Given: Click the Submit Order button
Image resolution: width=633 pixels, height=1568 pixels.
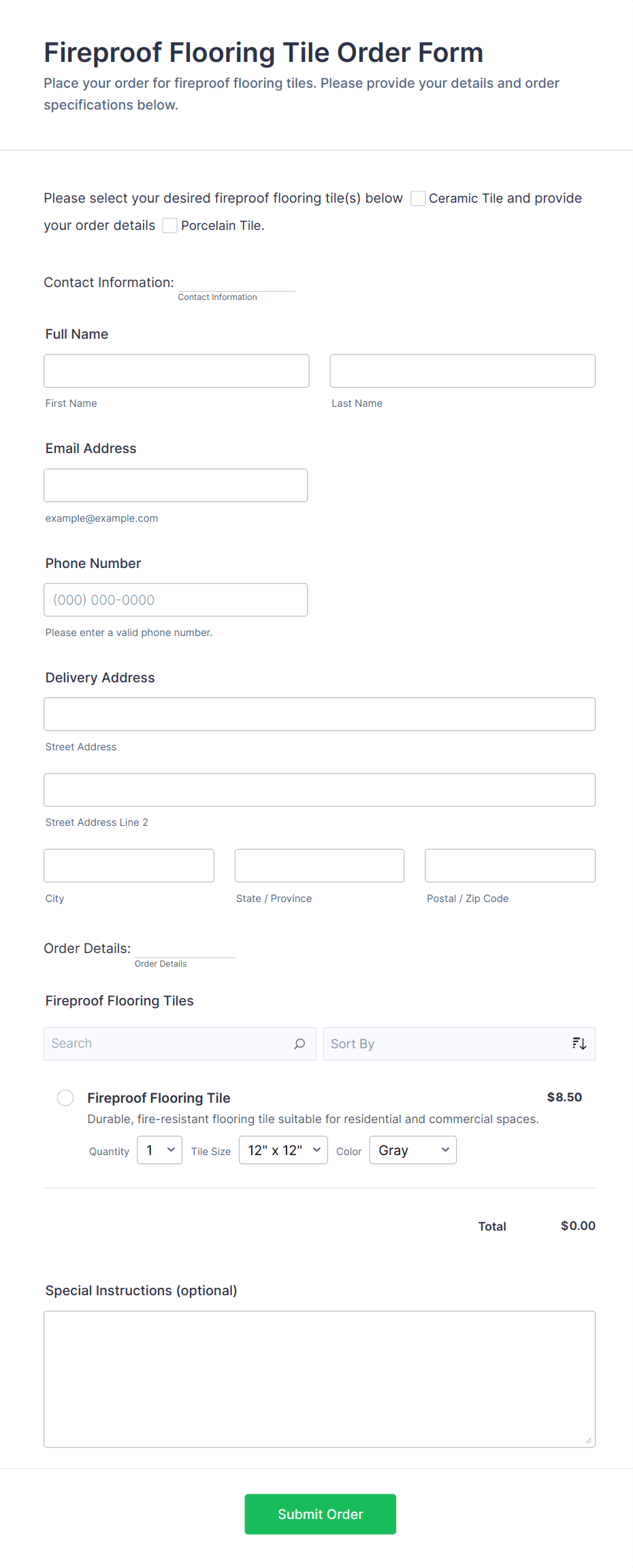Looking at the screenshot, I should pyautogui.click(x=320, y=1514).
